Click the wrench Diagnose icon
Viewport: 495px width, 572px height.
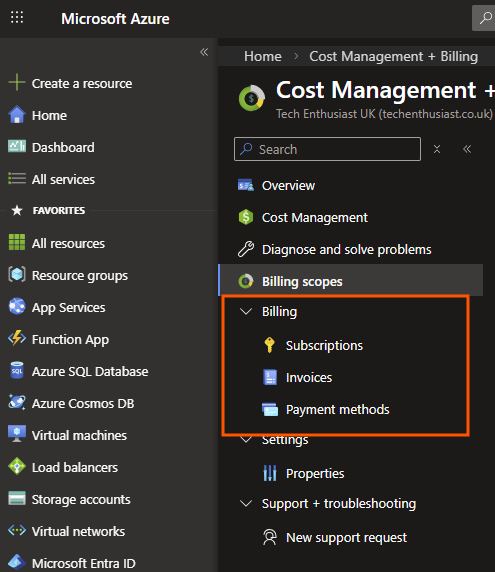coord(246,250)
